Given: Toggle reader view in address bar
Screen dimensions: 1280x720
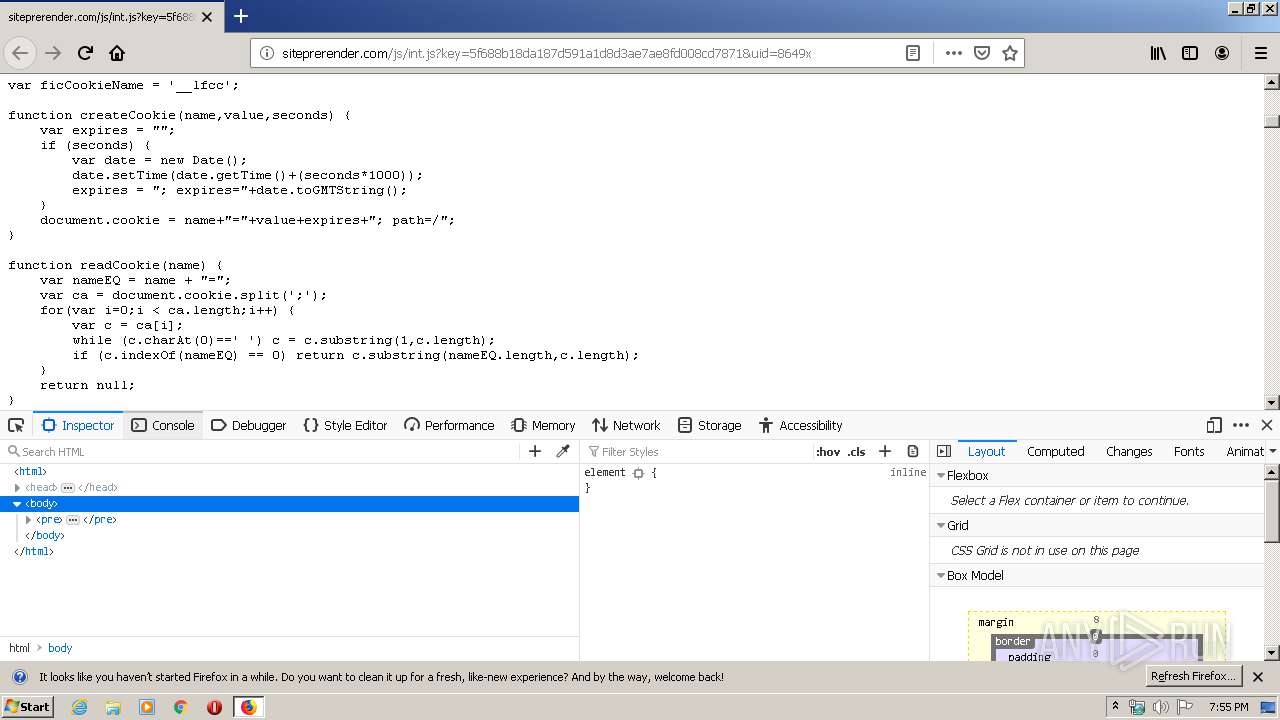Looking at the screenshot, I should coord(913,53).
